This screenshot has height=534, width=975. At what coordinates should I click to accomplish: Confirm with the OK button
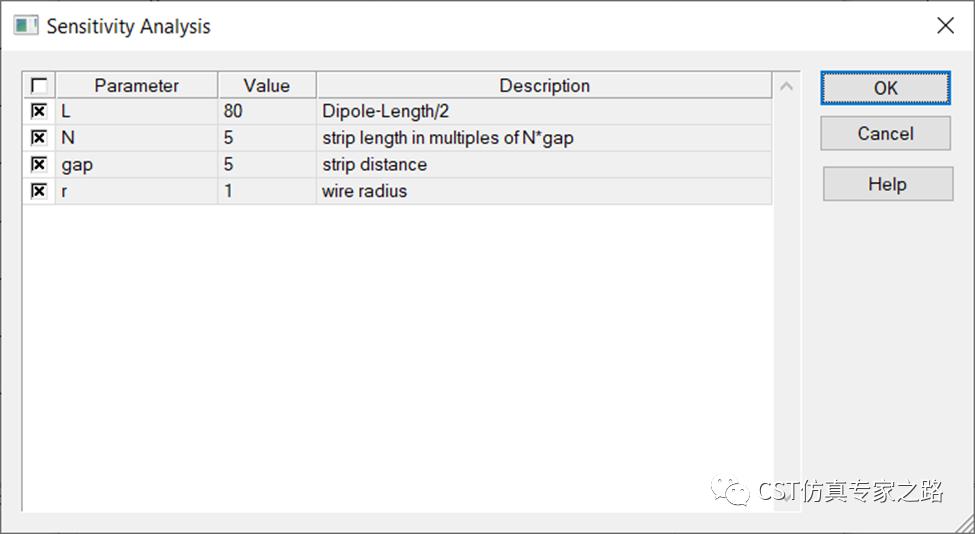pos(885,88)
